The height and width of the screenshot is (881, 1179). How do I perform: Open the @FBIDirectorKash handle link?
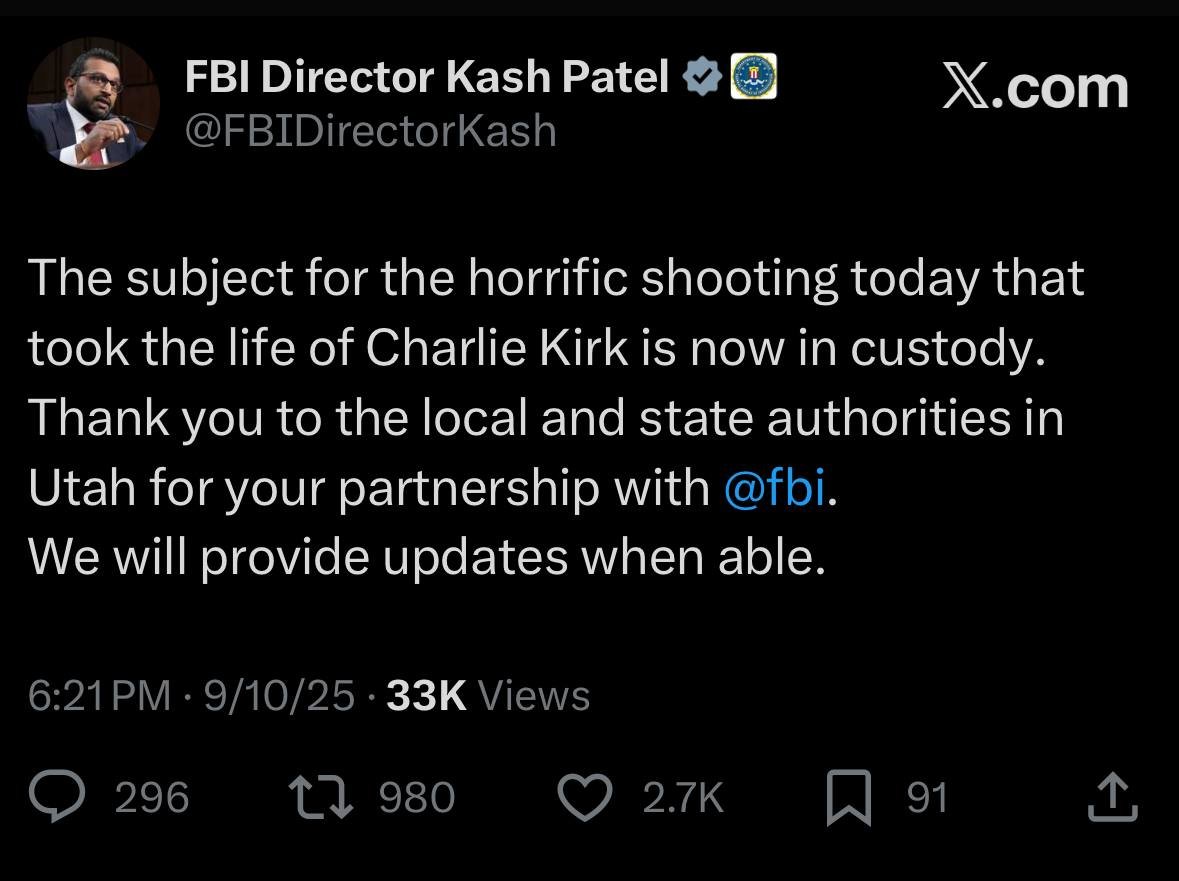pos(370,130)
